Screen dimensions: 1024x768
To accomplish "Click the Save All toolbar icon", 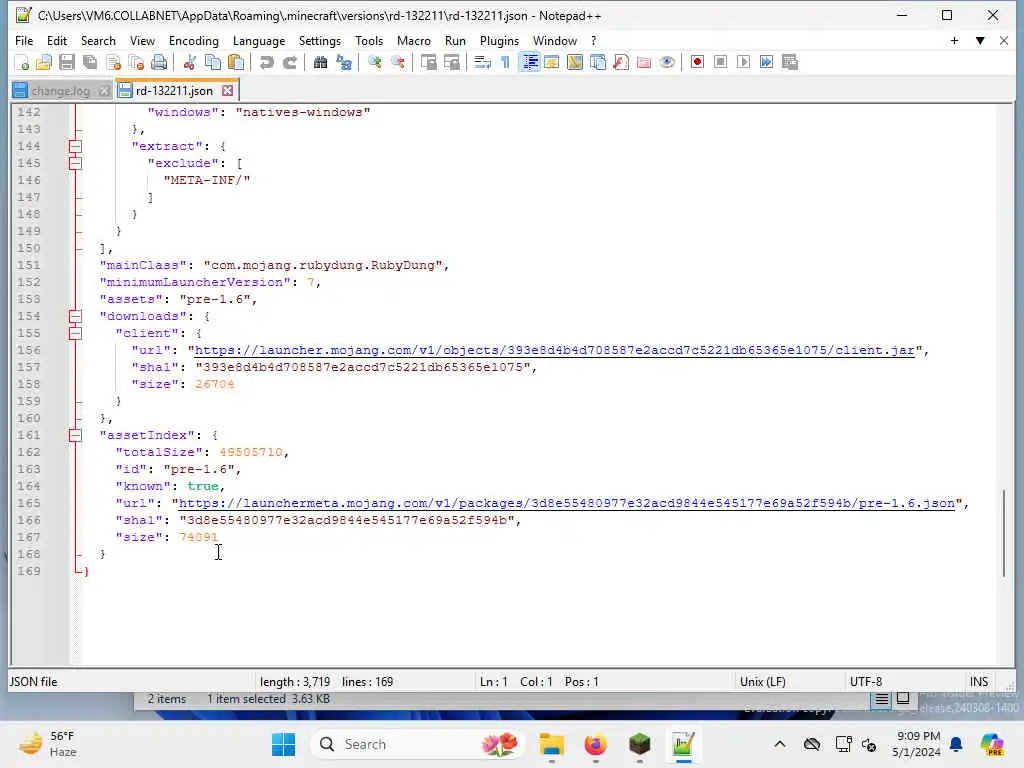I will (90, 62).
